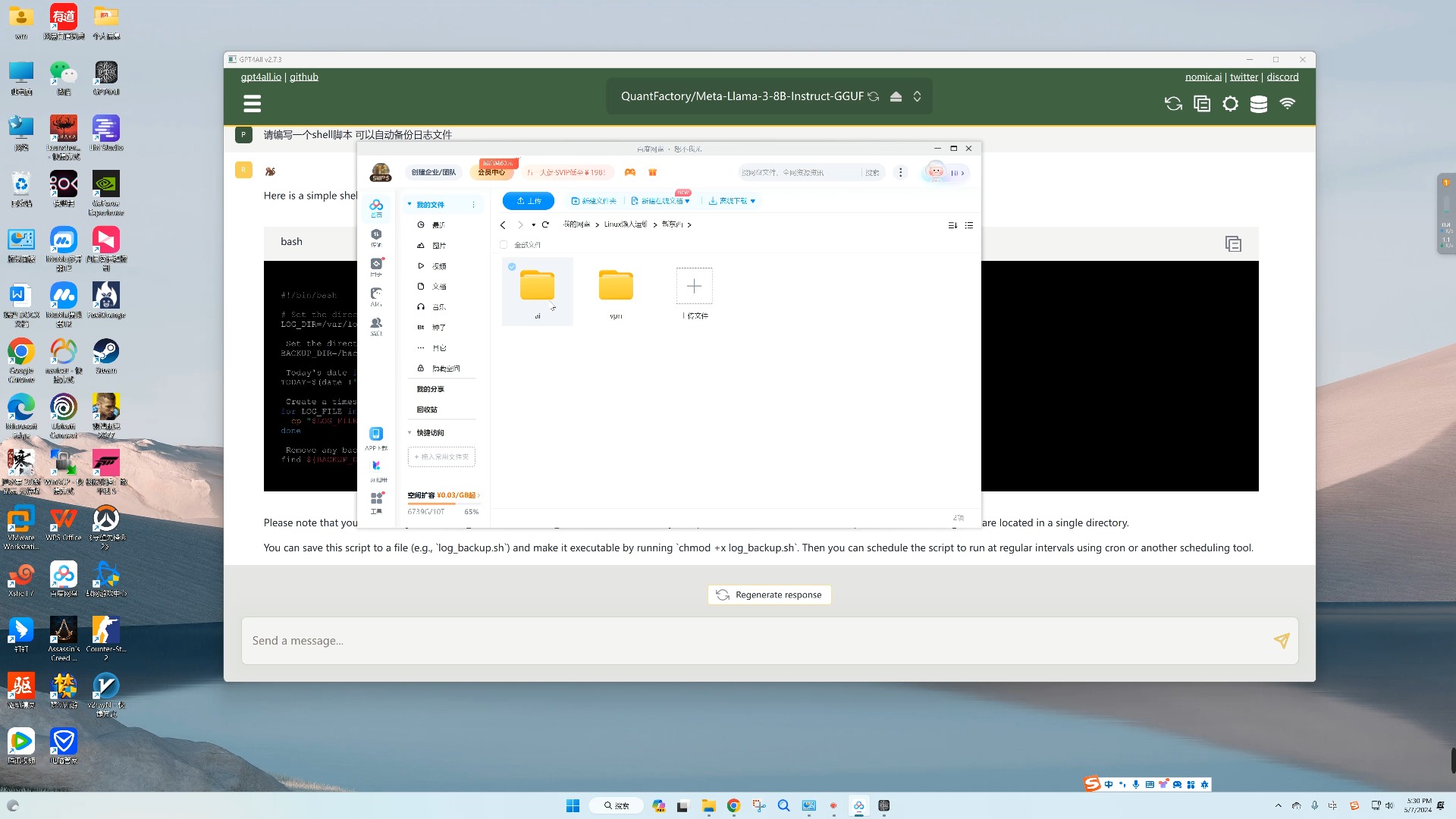Open 图片 pictures category
Viewport: 1456px width, 819px height.
(431, 246)
